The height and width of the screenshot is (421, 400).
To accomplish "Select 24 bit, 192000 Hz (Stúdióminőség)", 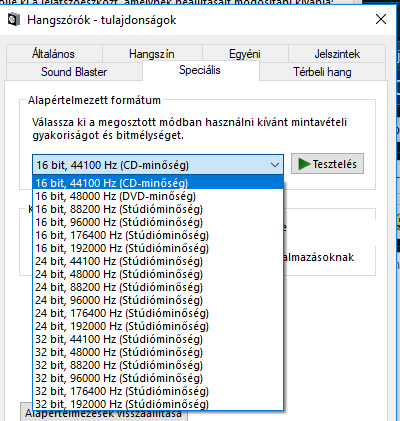I will click(x=158, y=326).
